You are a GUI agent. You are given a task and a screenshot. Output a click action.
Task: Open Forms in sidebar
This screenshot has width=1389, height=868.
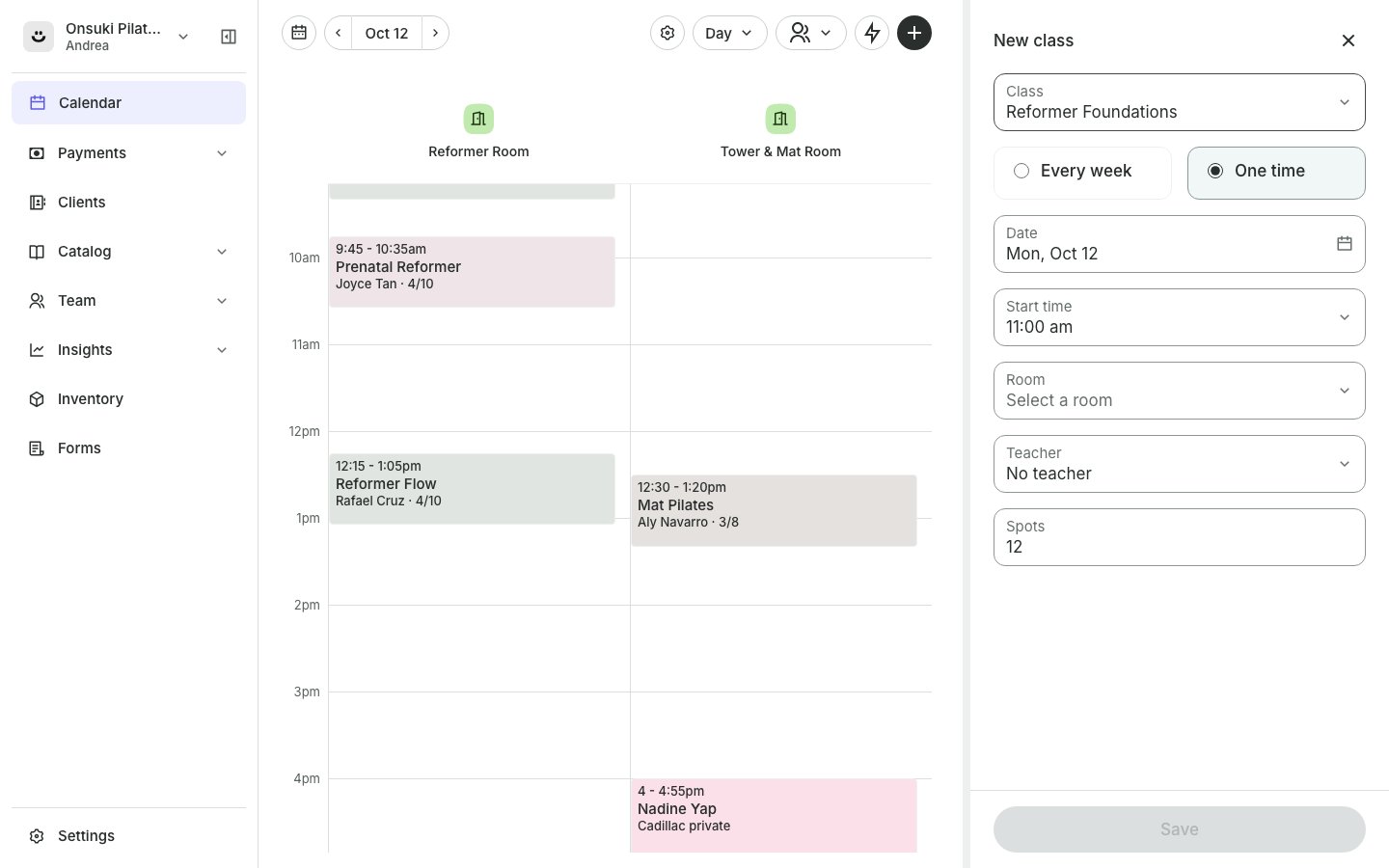(x=128, y=448)
